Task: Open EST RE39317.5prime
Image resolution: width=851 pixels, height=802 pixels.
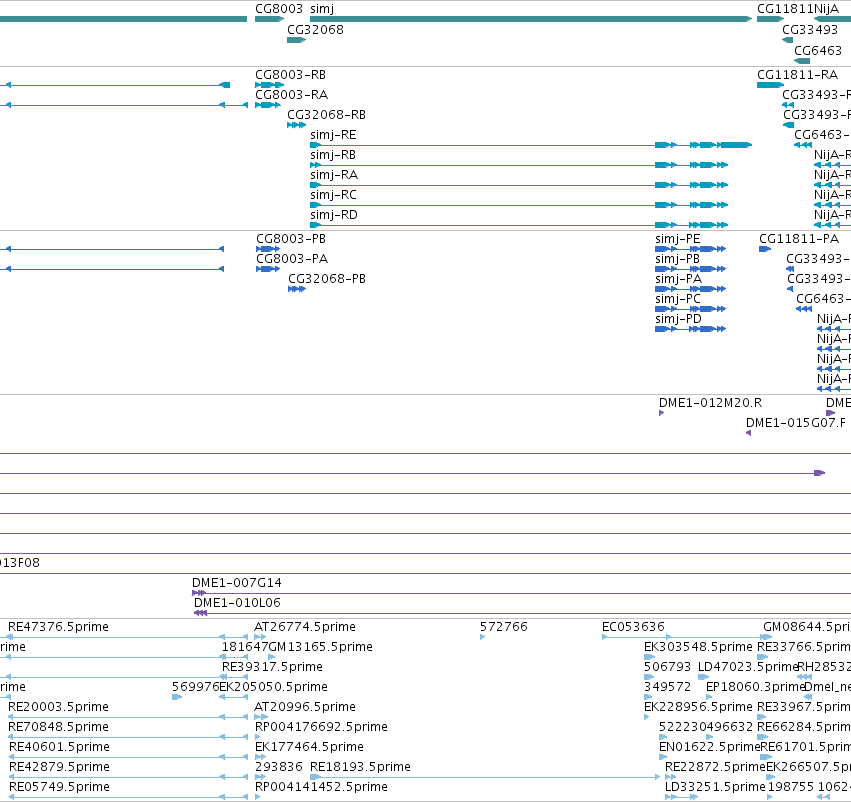Action: [272, 667]
